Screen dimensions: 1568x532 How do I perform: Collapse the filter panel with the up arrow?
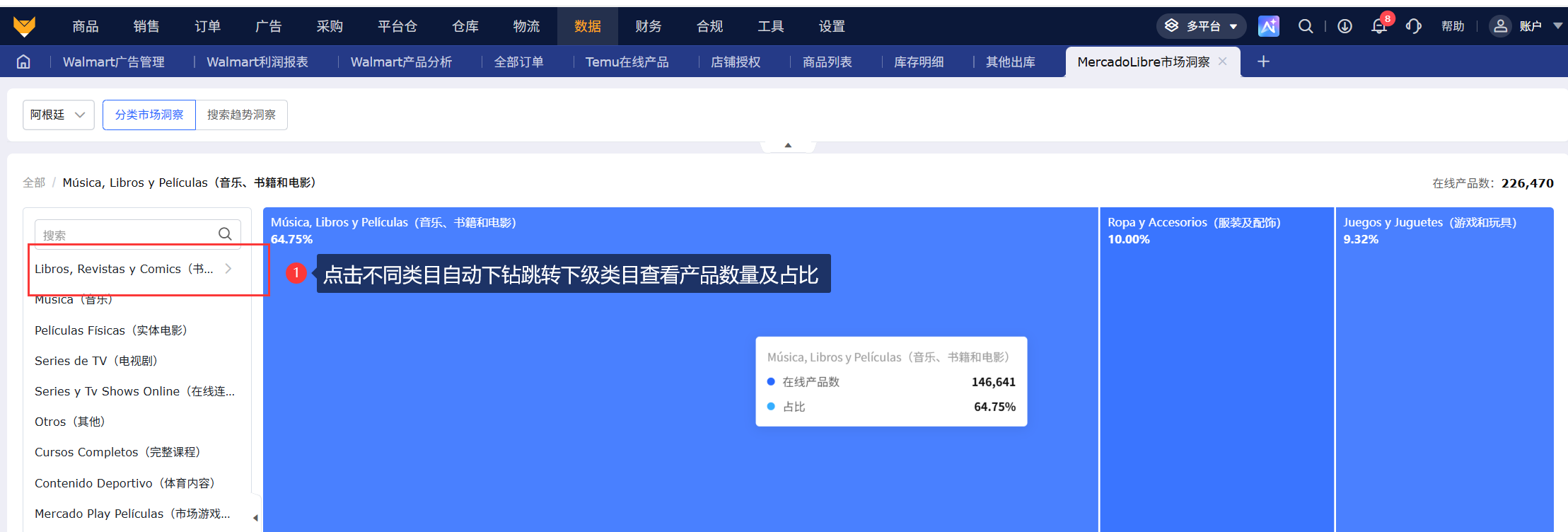point(788,146)
